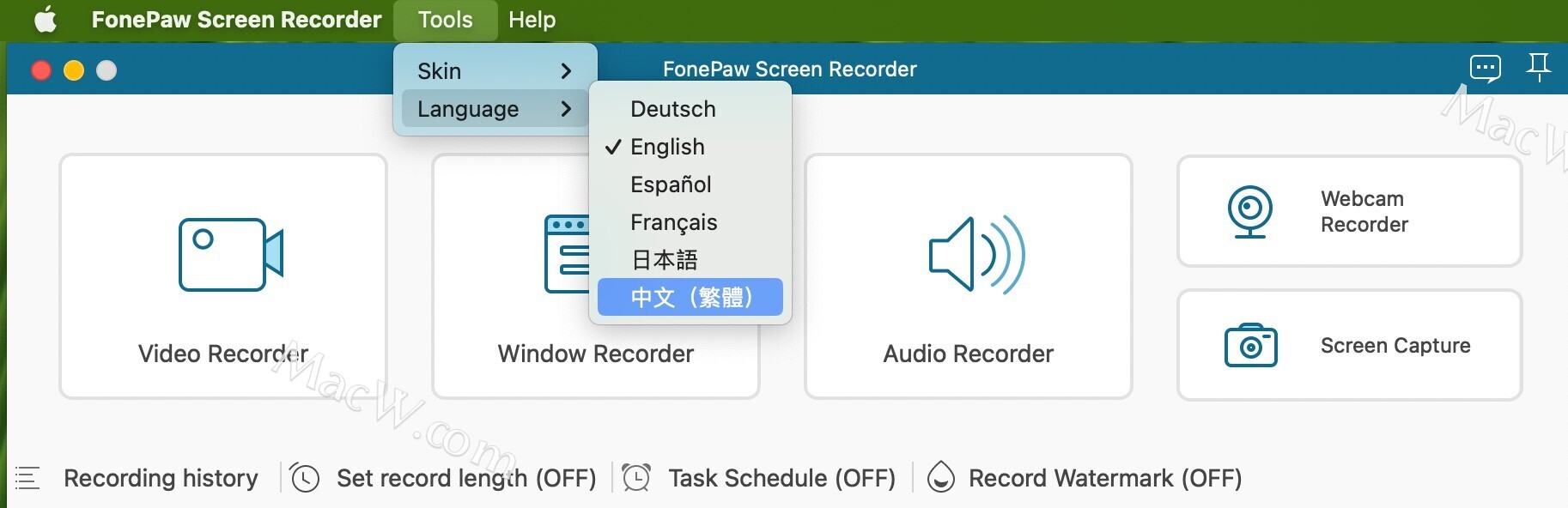Viewport: 1568px width, 508px height.
Task: Start Screen Capture
Action: (x=1350, y=345)
